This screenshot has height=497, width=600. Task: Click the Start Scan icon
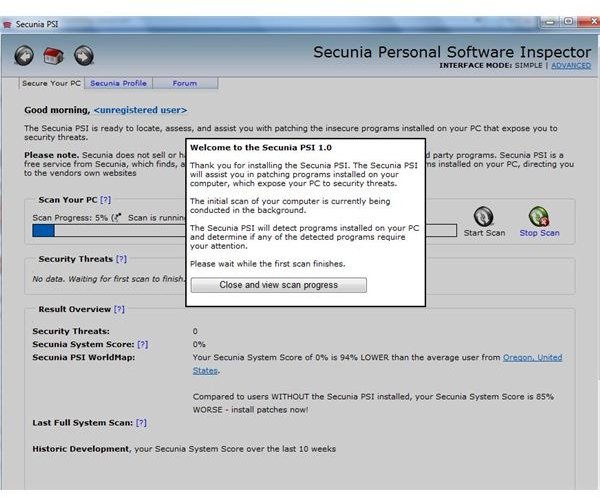click(x=483, y=217)
